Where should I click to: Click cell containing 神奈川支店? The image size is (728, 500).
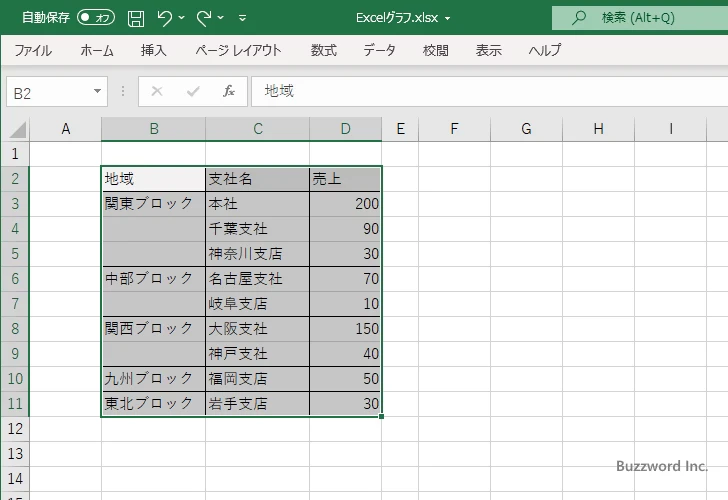tap(258, 253)
